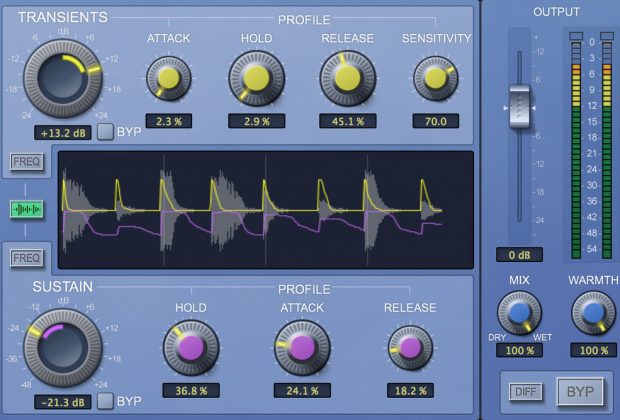The height and width of the screenshot is (420, 620).
Task: Click the Sustain Release knob
Action: 410,348
